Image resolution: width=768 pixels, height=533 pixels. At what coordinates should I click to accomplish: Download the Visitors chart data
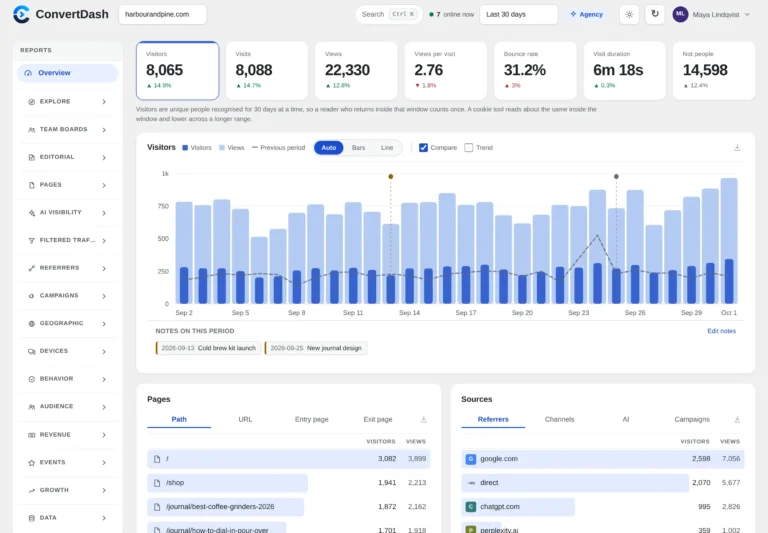tap(737, 147)
